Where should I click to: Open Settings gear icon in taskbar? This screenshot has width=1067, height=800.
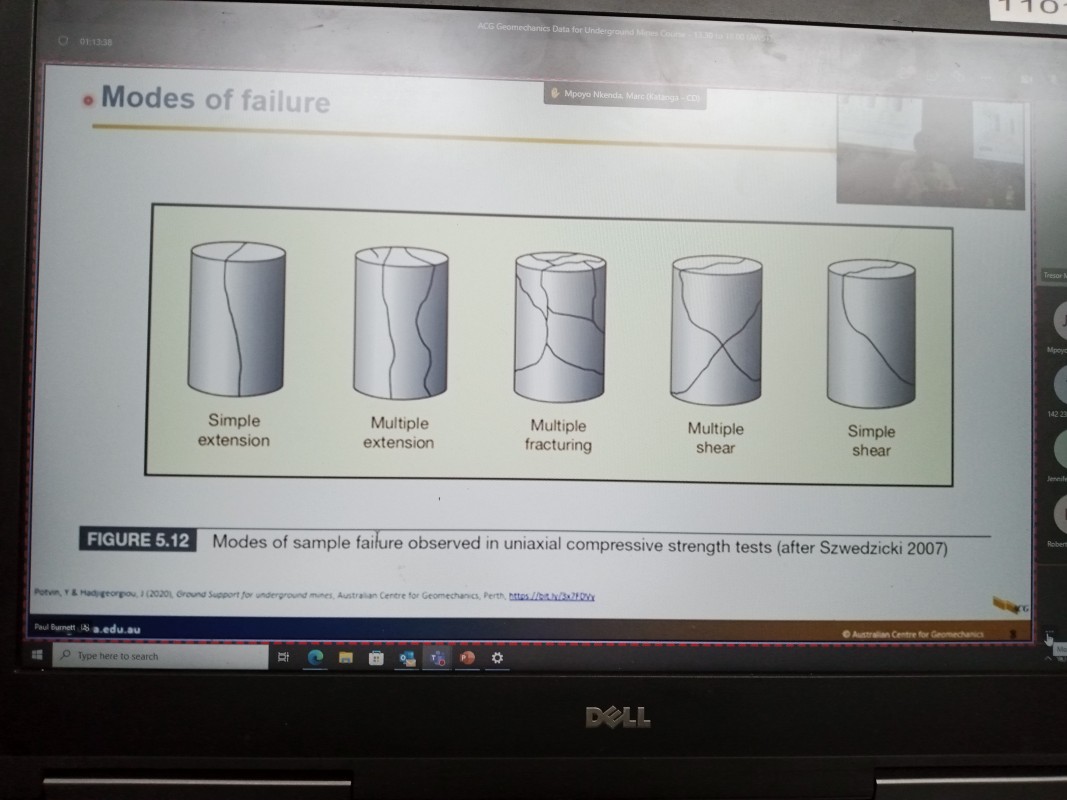pos(497,657)
